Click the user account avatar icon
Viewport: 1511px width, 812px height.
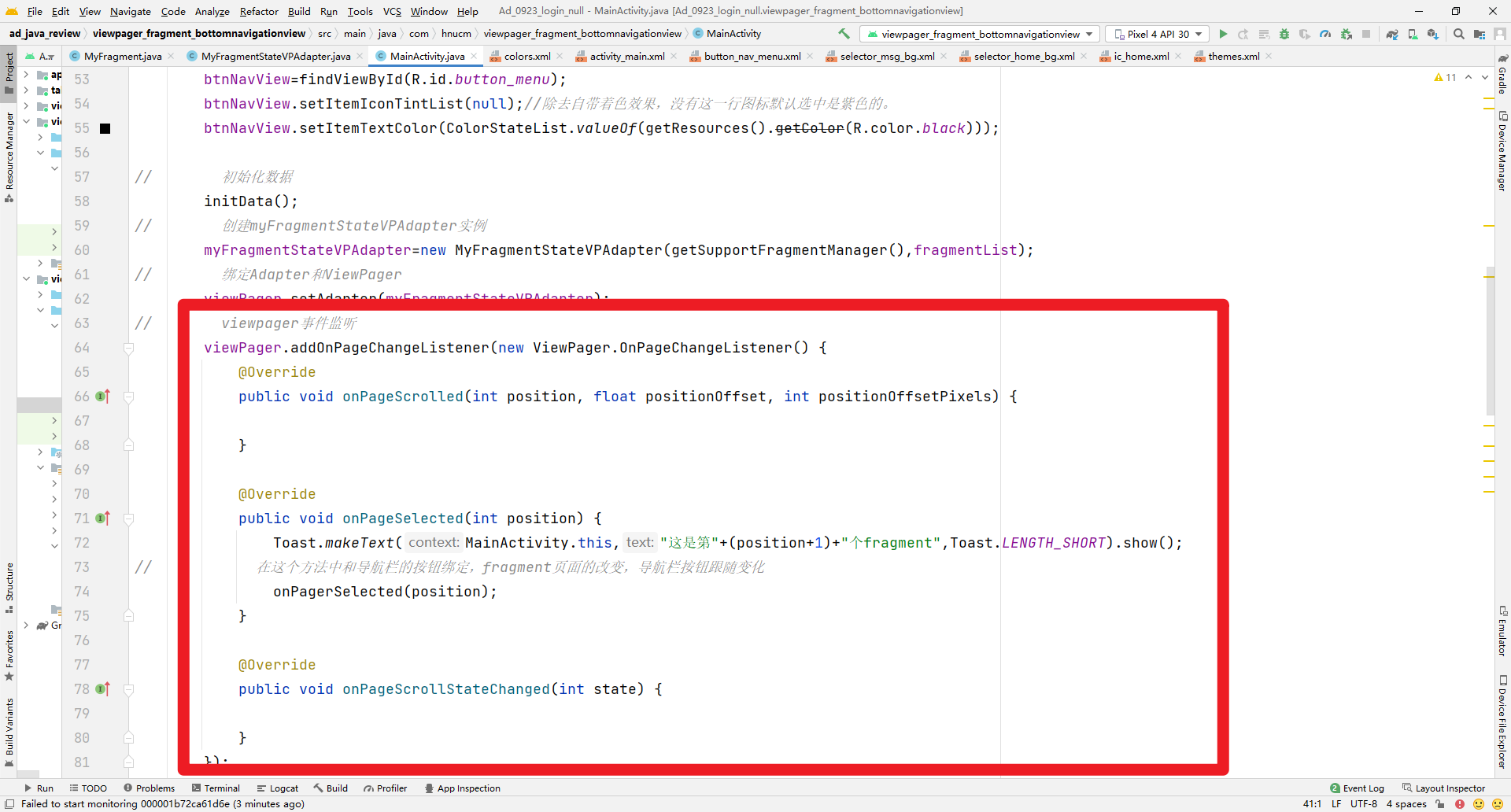(x=1500, y=34)
